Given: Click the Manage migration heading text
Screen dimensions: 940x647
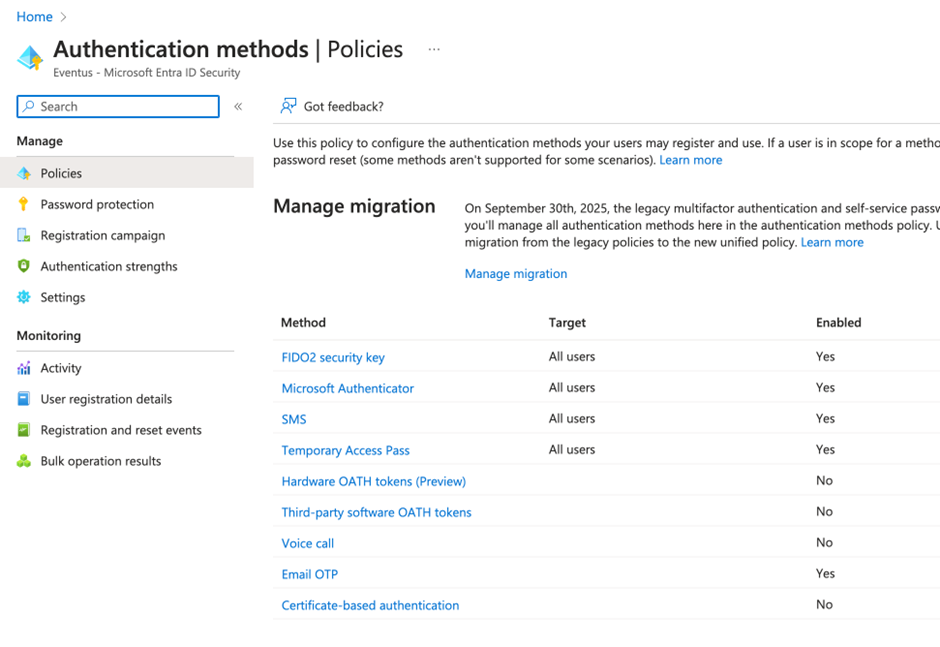Looking at the screenshot, I should 354,206.
